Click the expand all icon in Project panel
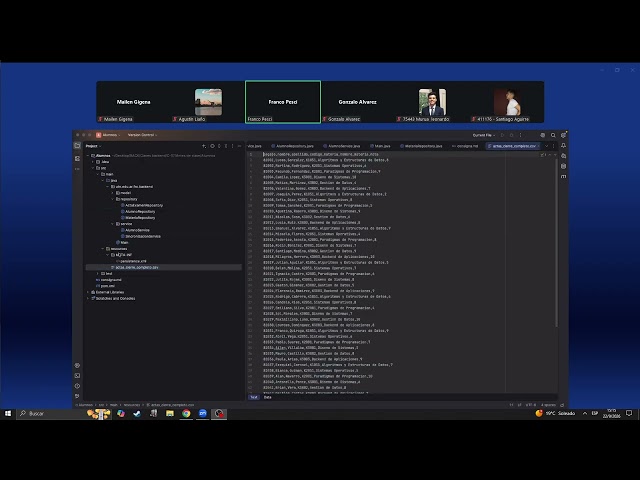Screen dimensions: 640x480 (x=219, y=146)
